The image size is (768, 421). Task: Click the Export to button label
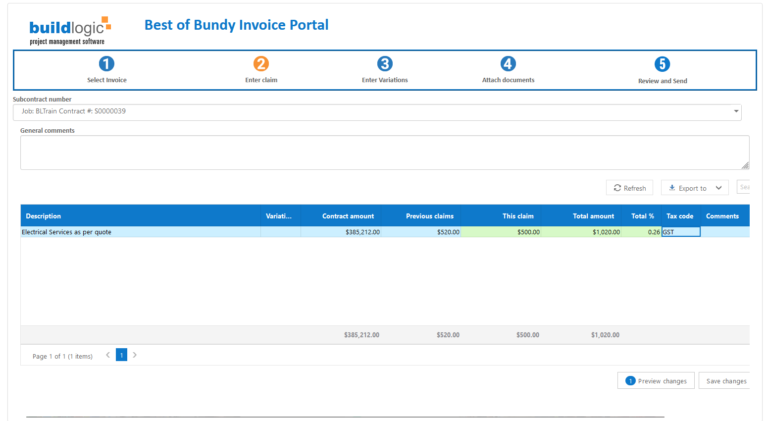[692, 188]
